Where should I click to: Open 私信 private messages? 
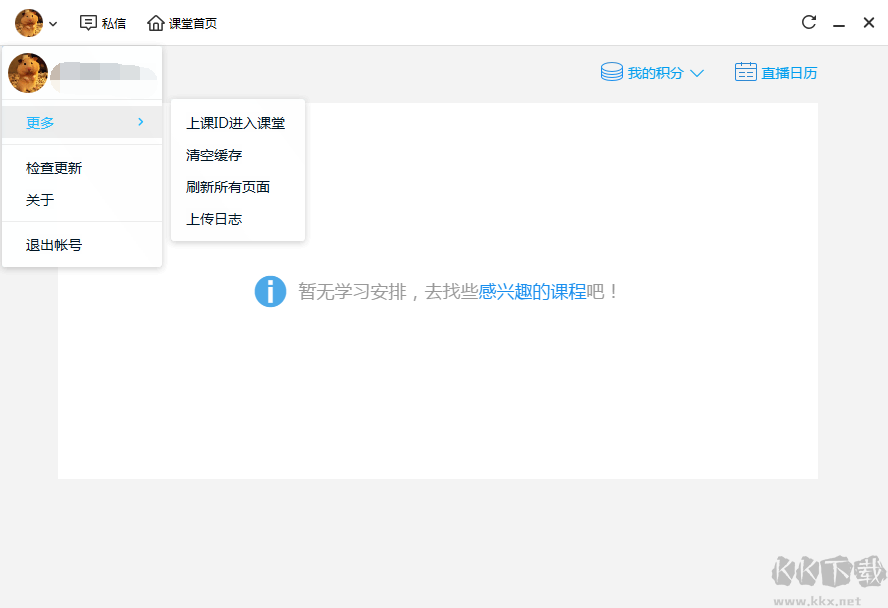tap(103, 22)
